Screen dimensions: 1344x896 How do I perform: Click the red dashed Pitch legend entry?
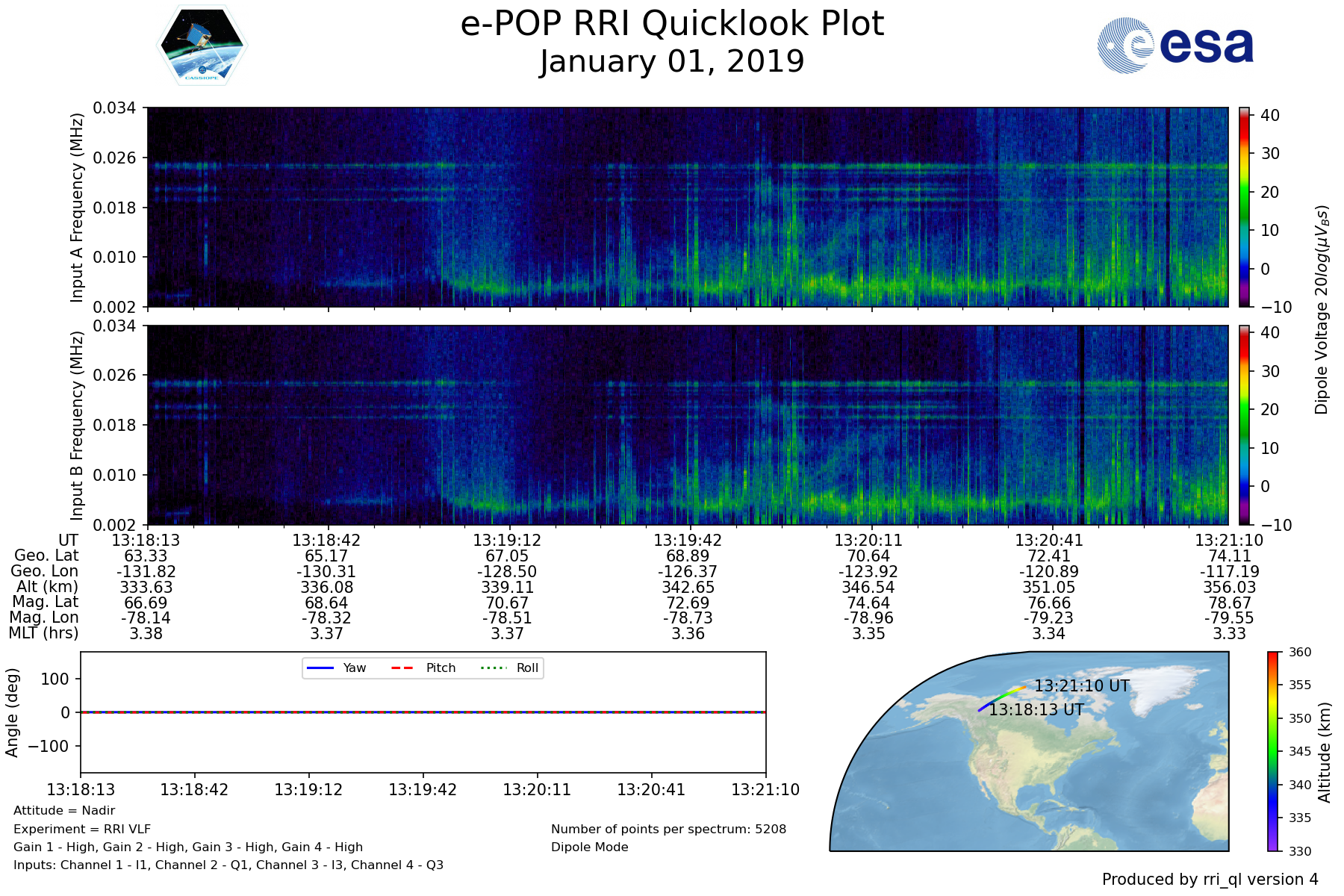click(x=423, y=668)
